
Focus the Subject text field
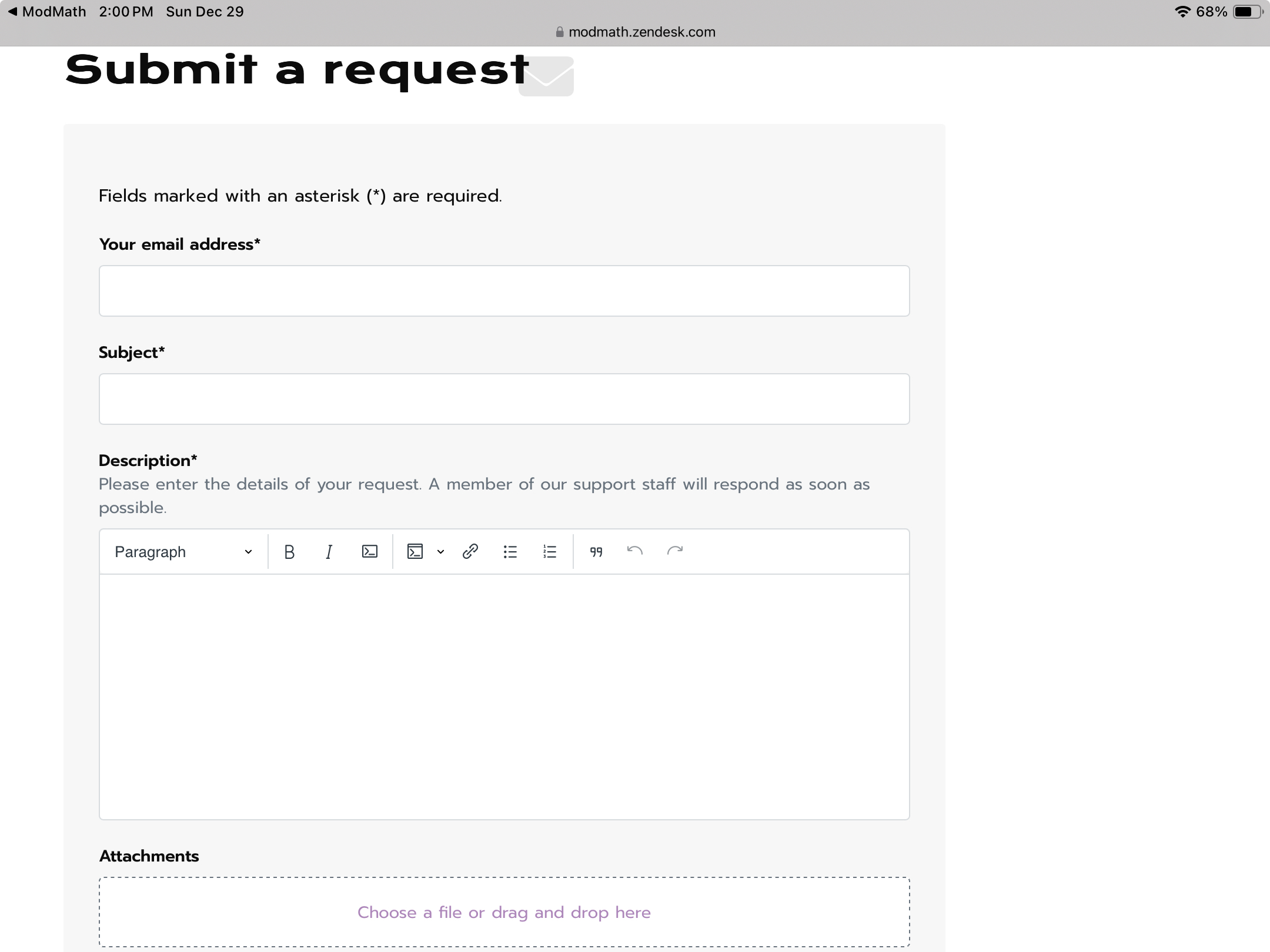coord(504,399)
